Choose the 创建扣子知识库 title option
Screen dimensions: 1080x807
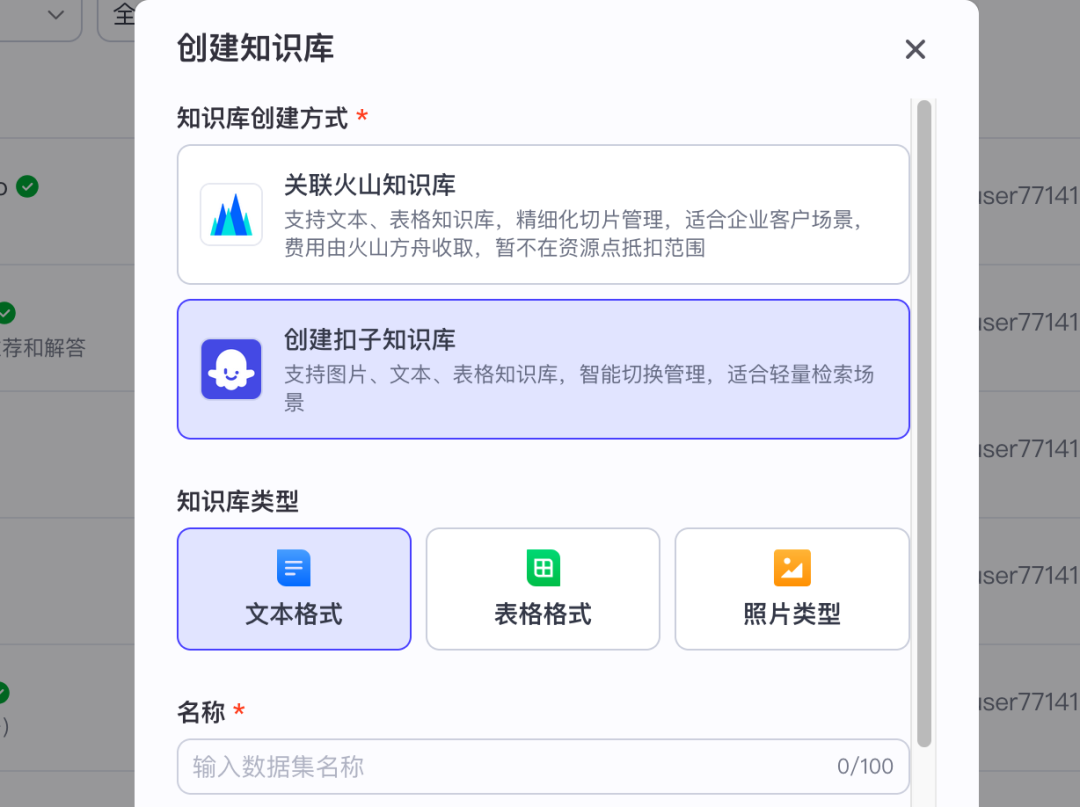[370, 340]
